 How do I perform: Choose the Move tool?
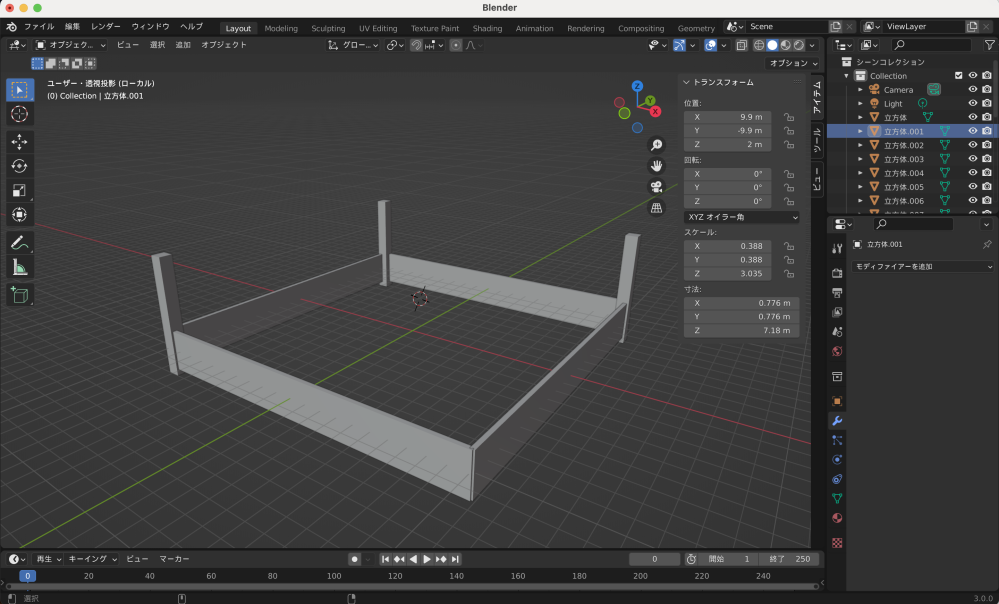pos(20,141)
